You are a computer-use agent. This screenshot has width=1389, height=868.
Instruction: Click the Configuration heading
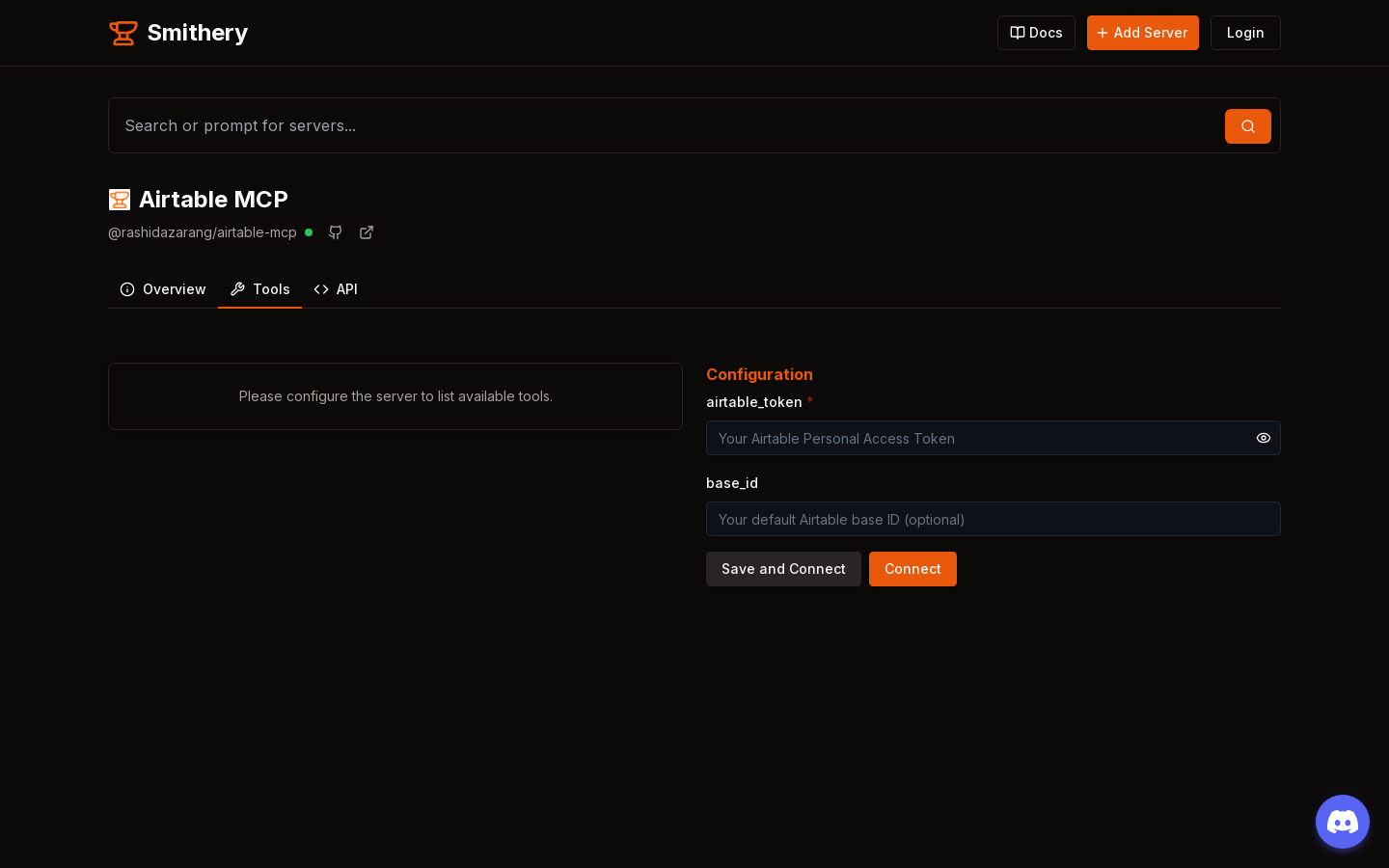pos(759,374)
